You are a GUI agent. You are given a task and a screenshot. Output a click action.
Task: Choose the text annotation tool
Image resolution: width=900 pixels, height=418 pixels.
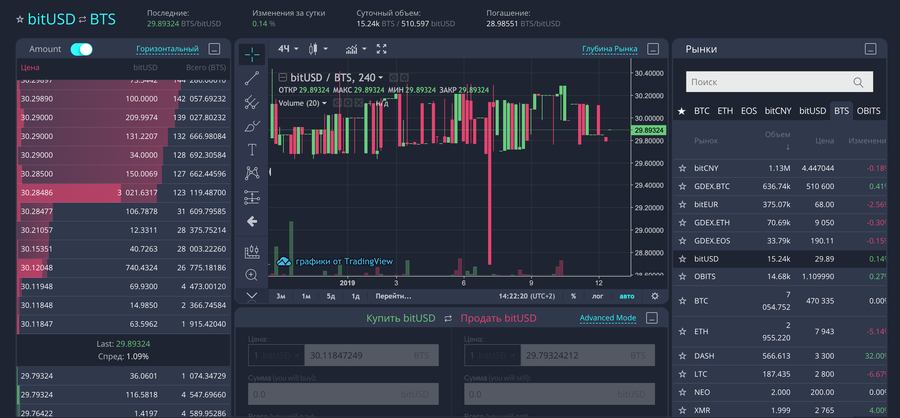[252, 149]
